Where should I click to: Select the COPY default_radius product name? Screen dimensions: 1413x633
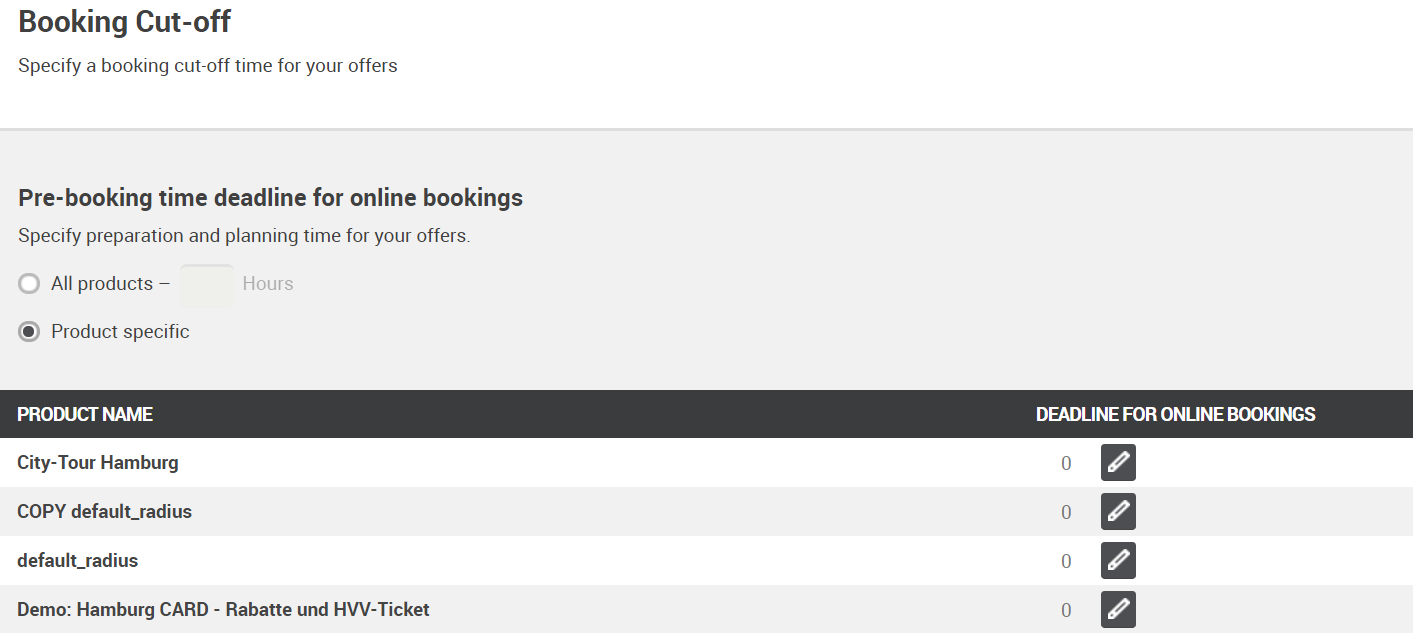click(x=104, y=512)
